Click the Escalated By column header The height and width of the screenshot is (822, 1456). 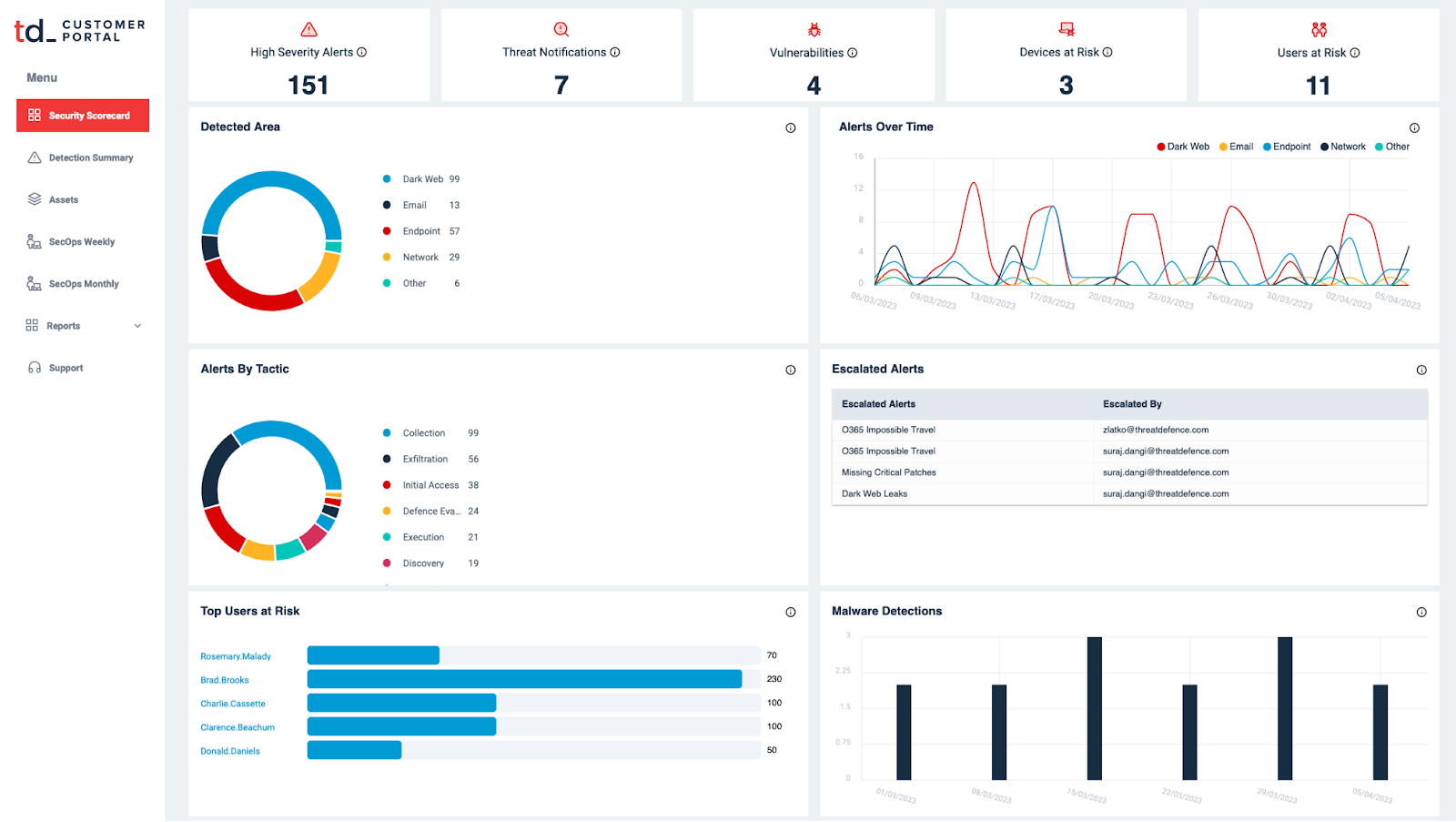tap(1132, 404)
